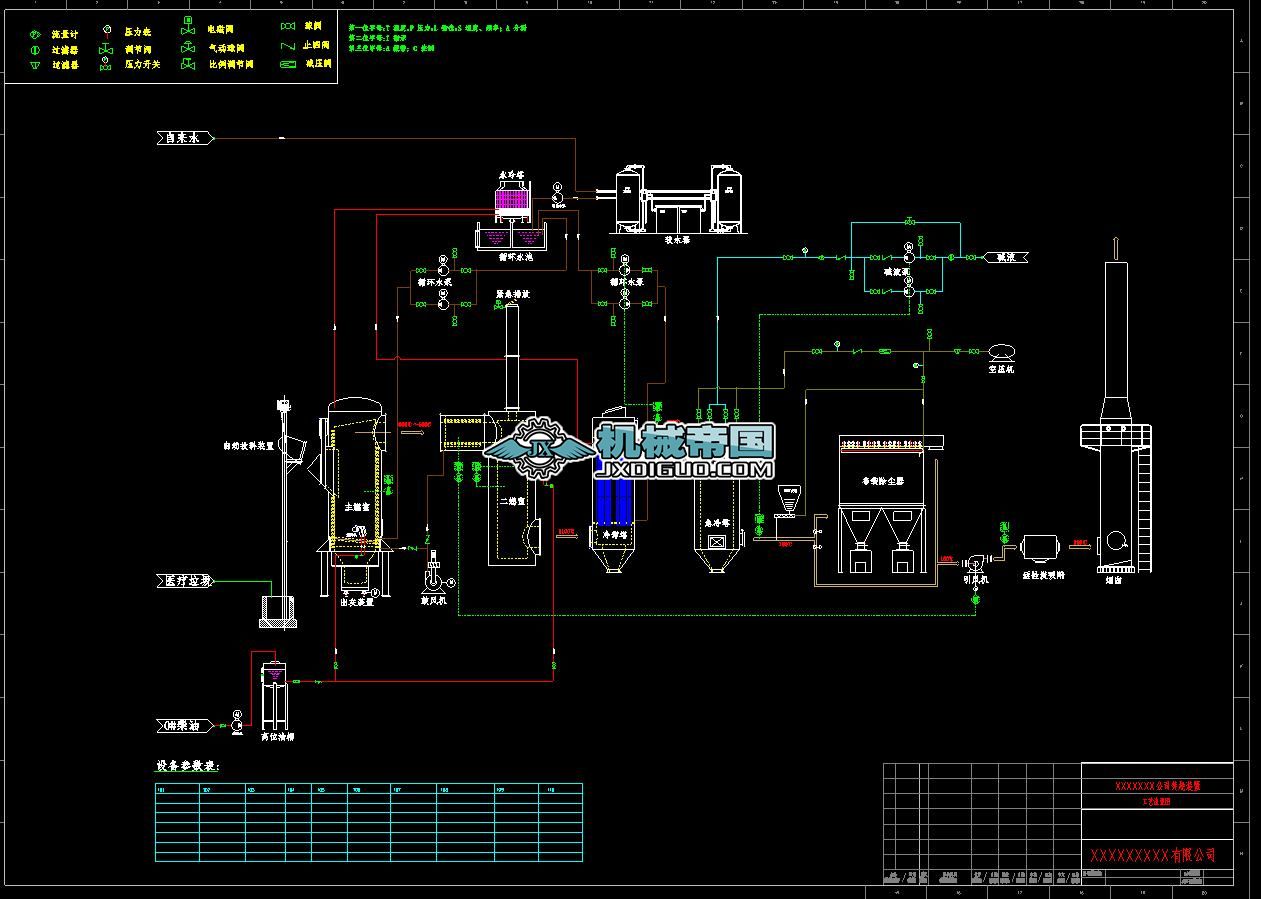Select the 柴油 diesel inlet tag

186,724
